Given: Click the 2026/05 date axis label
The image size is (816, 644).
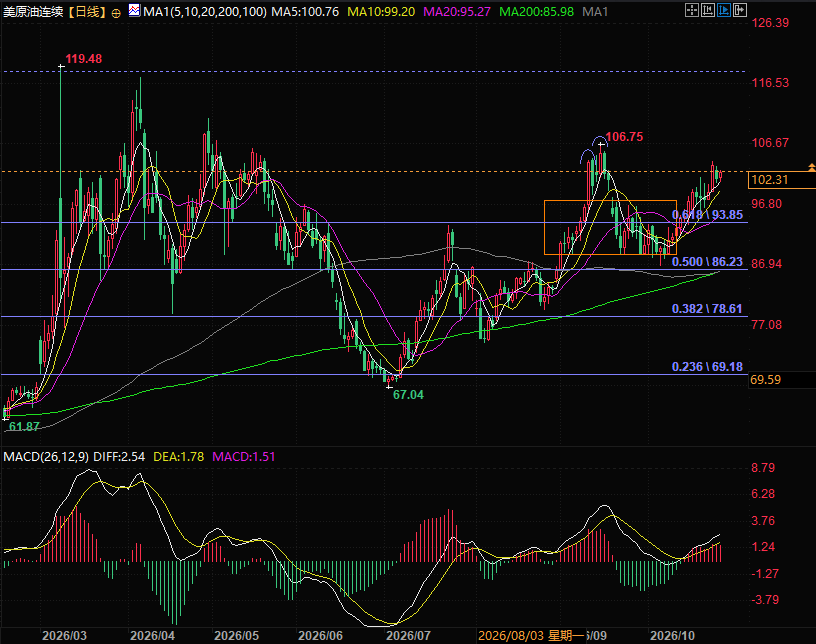Looking at the screenshot, I should [x=236, y=636].
